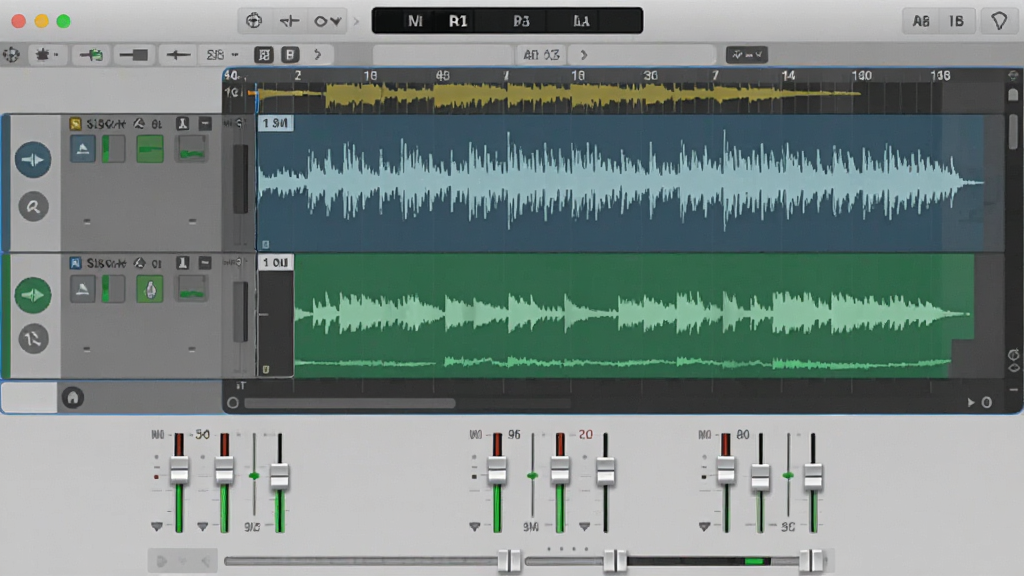
Task: Click the yellow S icon on the blue track
Action: tap(76, 123)
